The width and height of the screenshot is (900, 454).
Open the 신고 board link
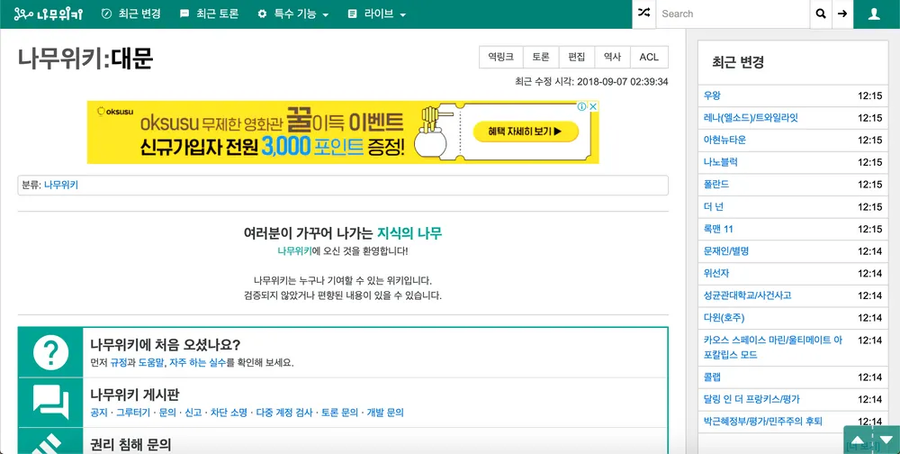(193, 413)
